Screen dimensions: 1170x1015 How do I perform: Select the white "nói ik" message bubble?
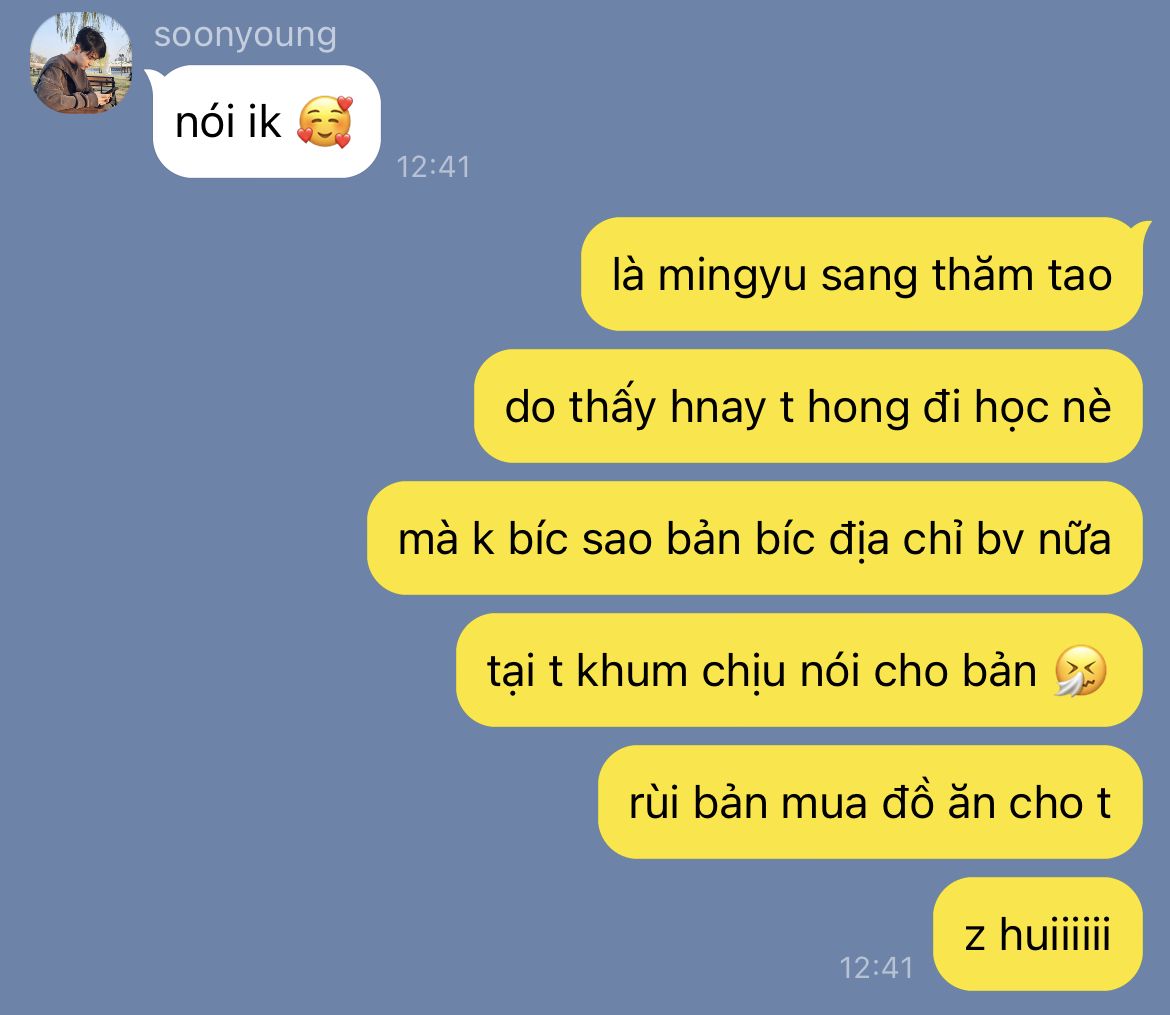click(266, 122)
